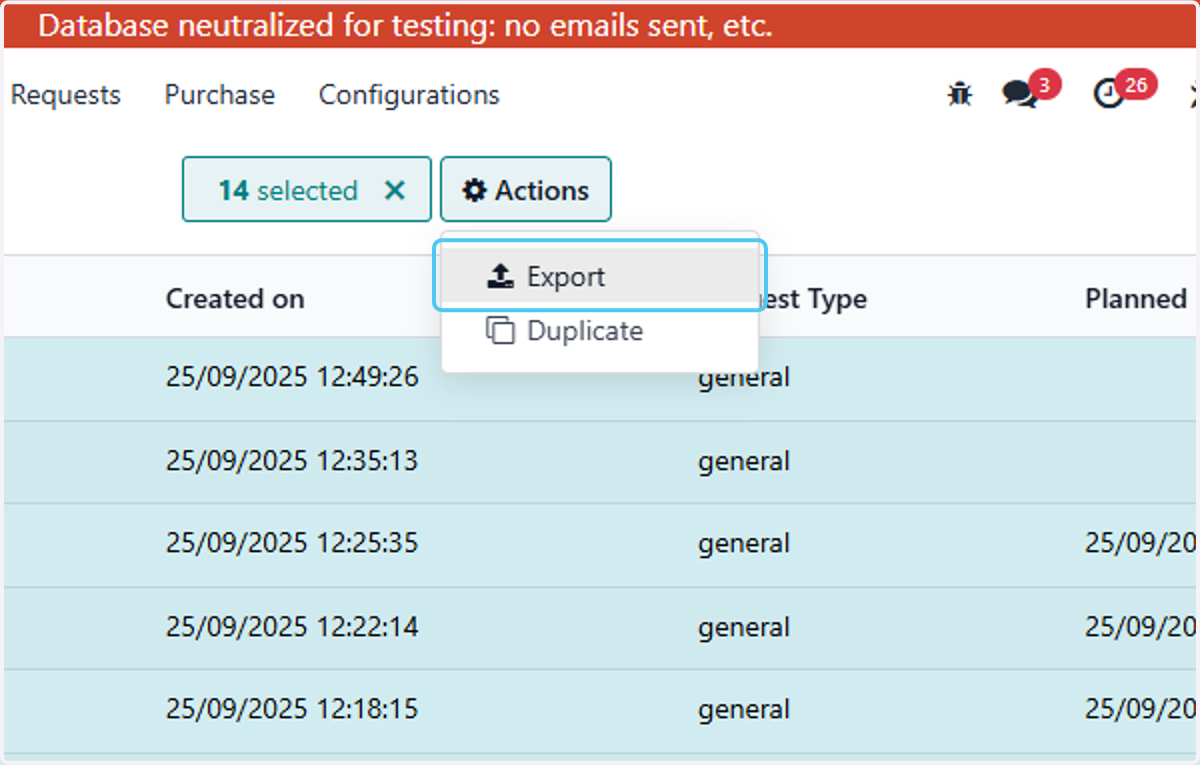This screenshot has height=765, width=1200.
Task: Open the Actions gear dropdown
Action: tap(526, 189)
